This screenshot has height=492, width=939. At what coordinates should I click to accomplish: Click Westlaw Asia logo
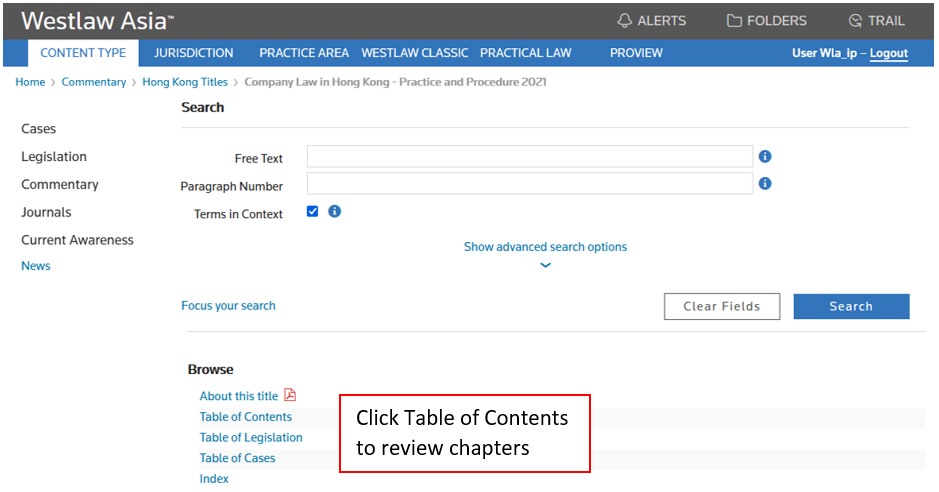coord(97,21)
